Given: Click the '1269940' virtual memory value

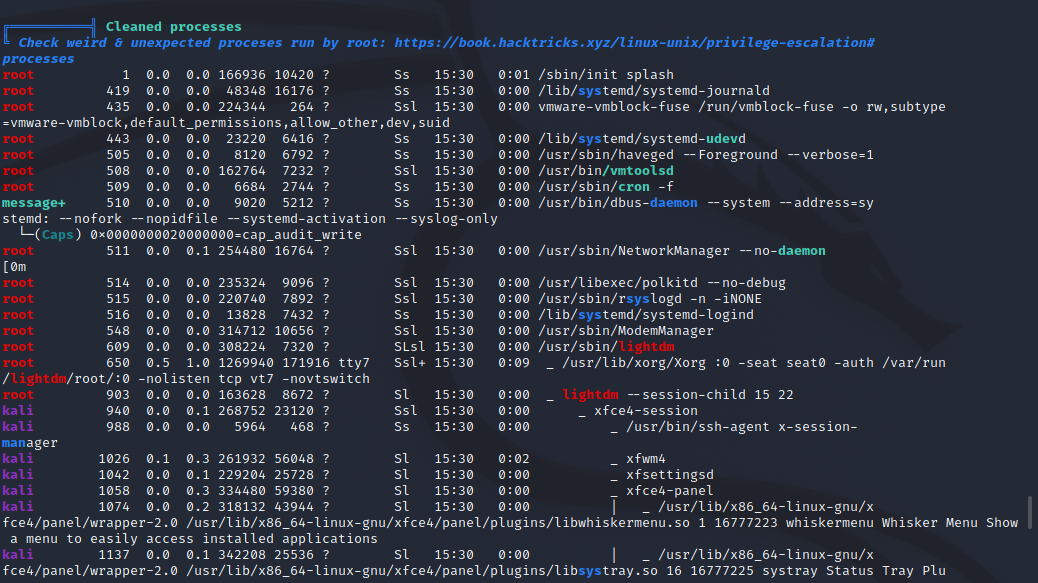Looking at the screenshot, I should (x=246, y=363).
